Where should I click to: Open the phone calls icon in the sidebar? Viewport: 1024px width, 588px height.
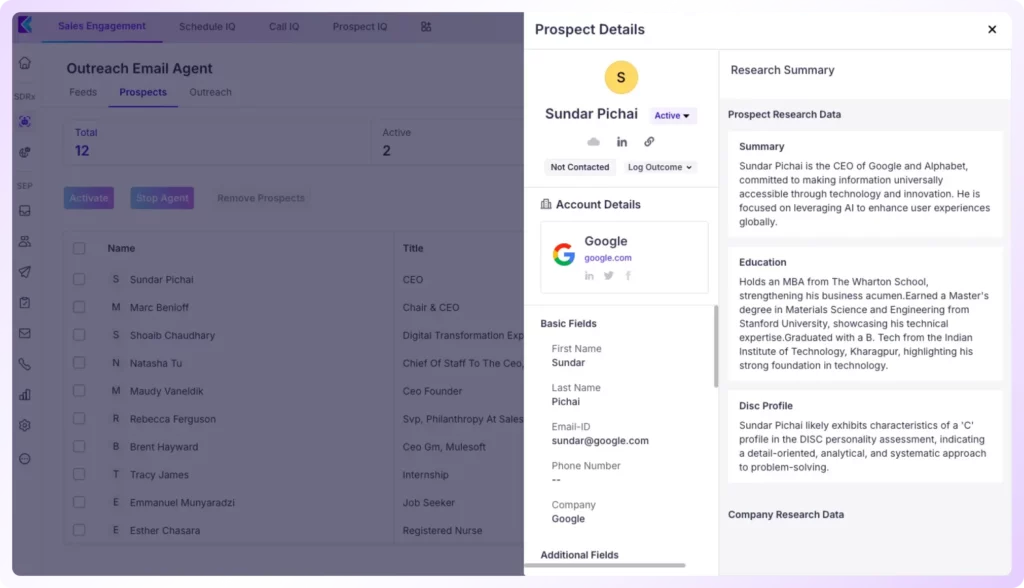[x=25, y=364]
